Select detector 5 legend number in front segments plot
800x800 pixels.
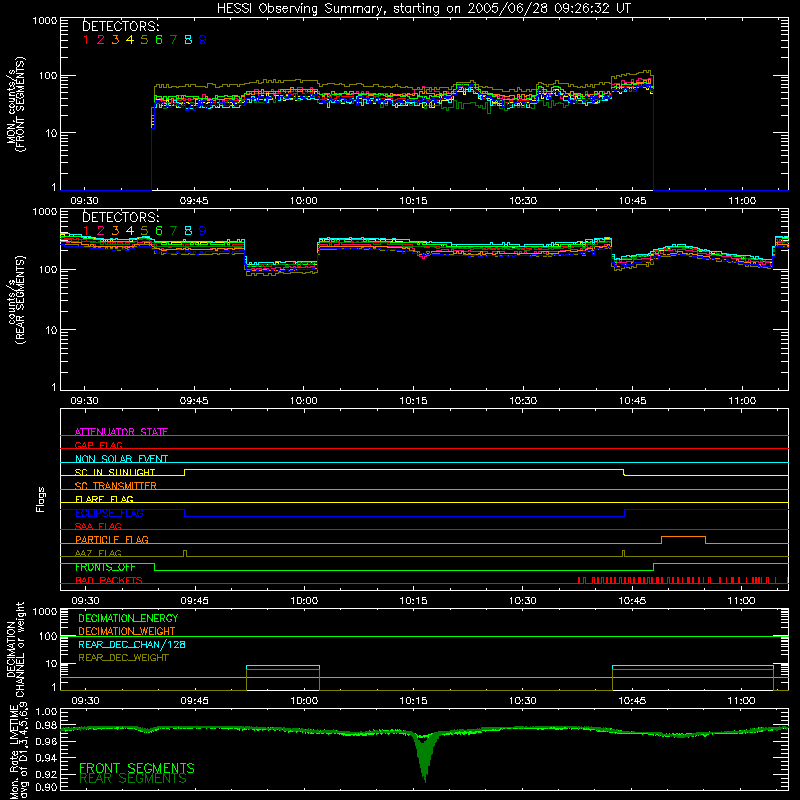click(x=144, y=40)
